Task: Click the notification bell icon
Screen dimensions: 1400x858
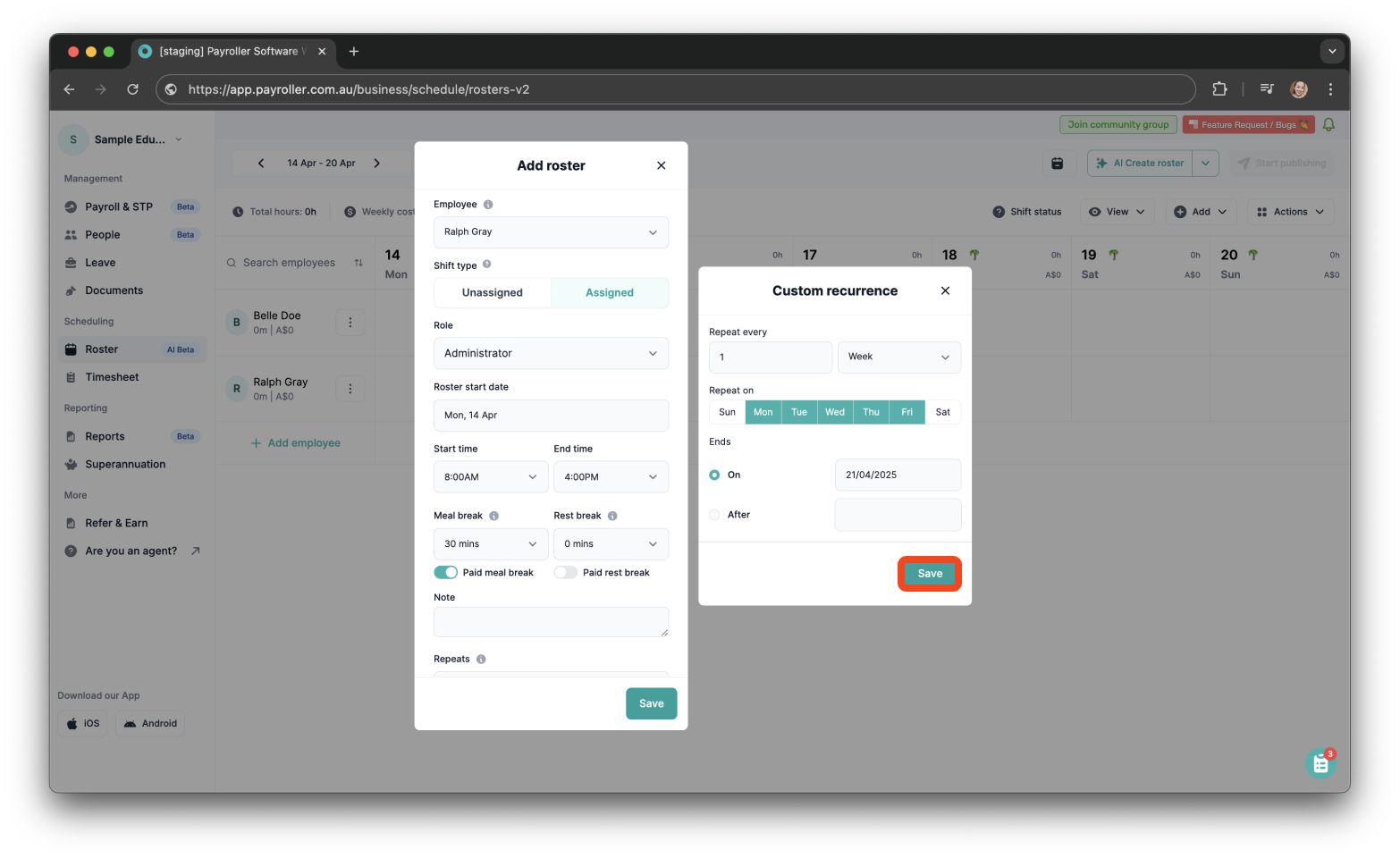Action: click(1328, 124)
